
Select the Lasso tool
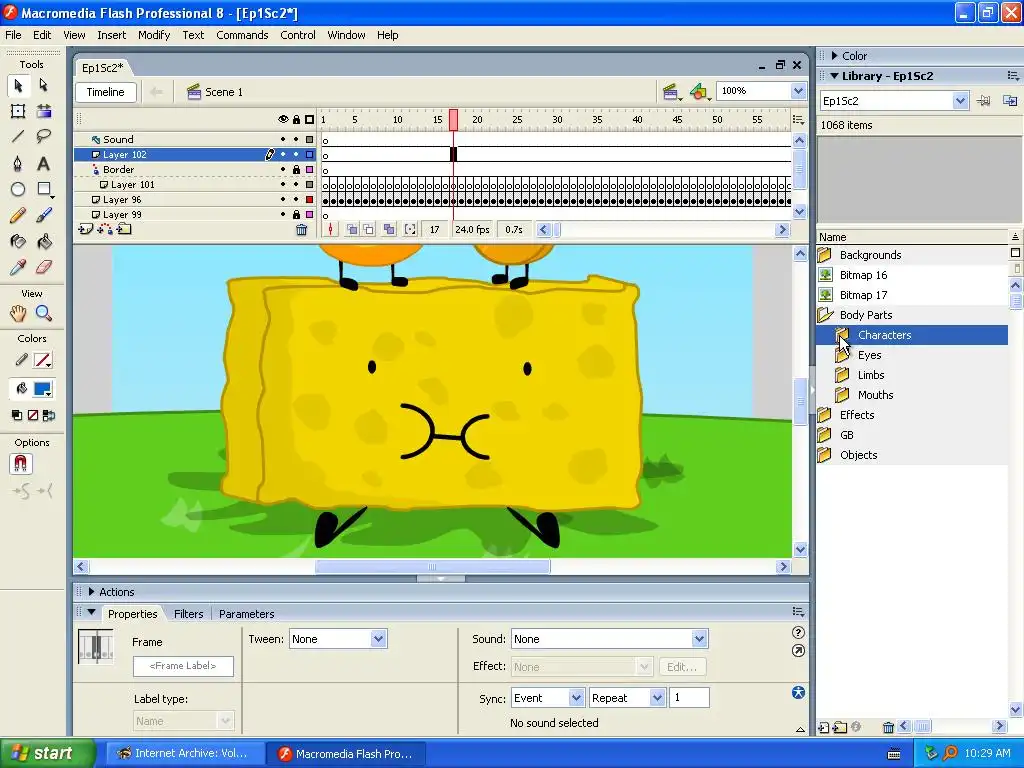[44, 136]
